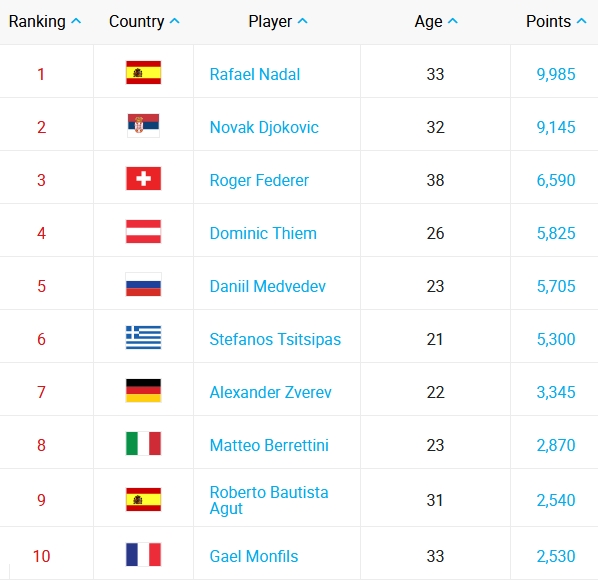Sort table by Player column arrow
This screenshot has height=580, width=598.
[x=302, y=21]
